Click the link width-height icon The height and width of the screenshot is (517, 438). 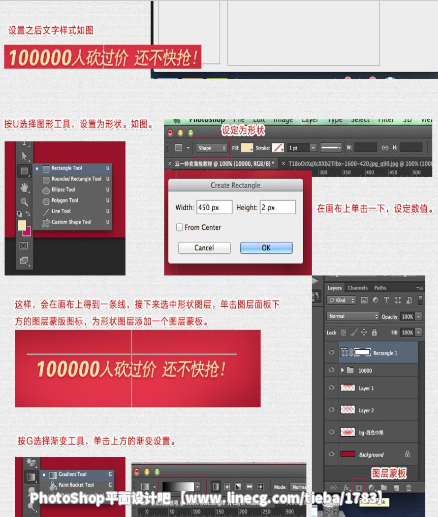385,147
